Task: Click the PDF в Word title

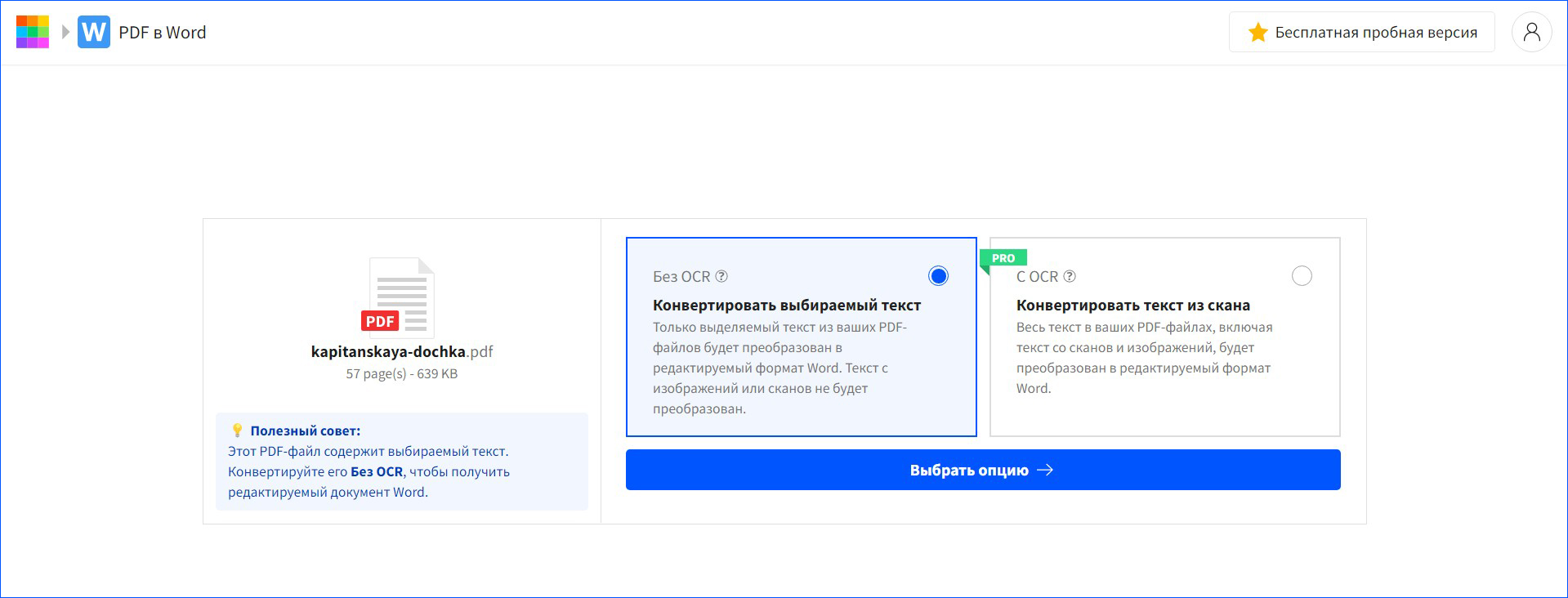Action: click(163, 32)
